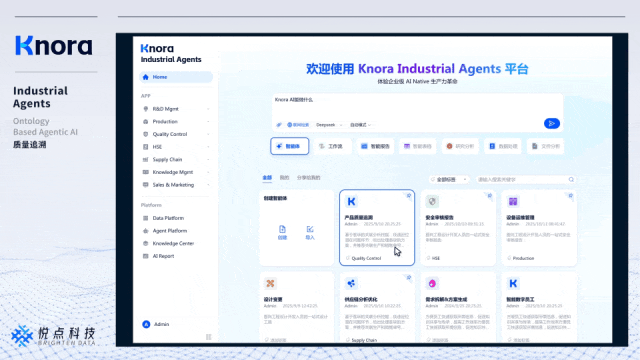Select the purple table category button

[x=418, y=146]
